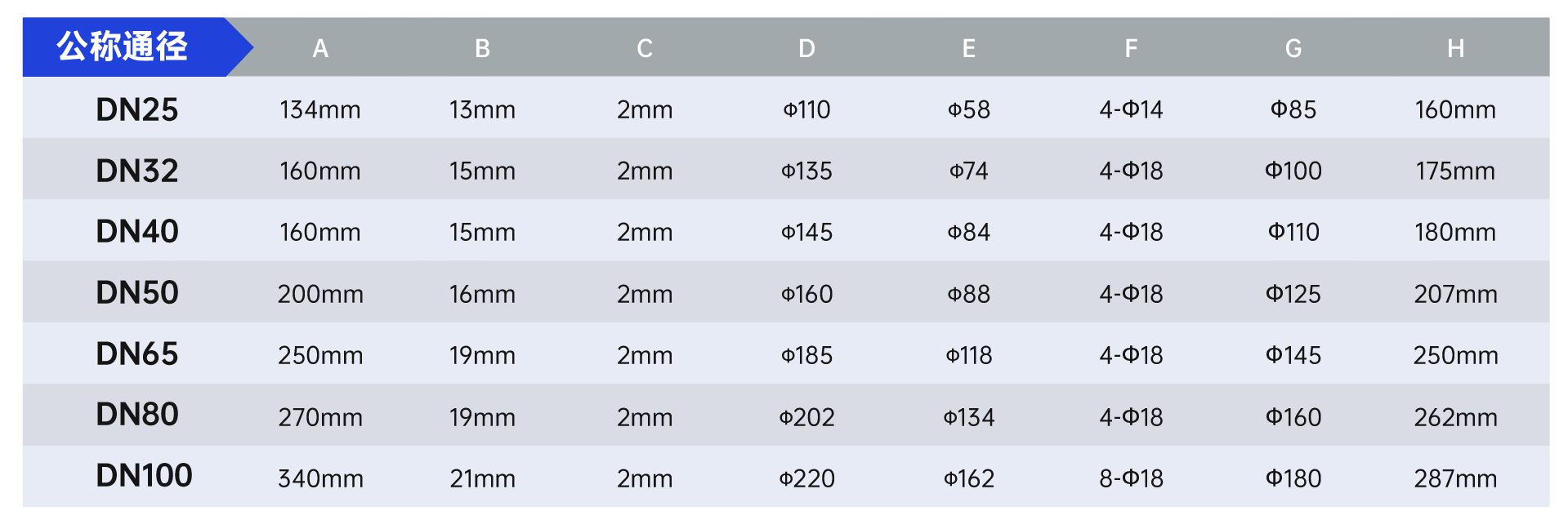
Task: Select the DN25 row label
Action: point(137,109)
